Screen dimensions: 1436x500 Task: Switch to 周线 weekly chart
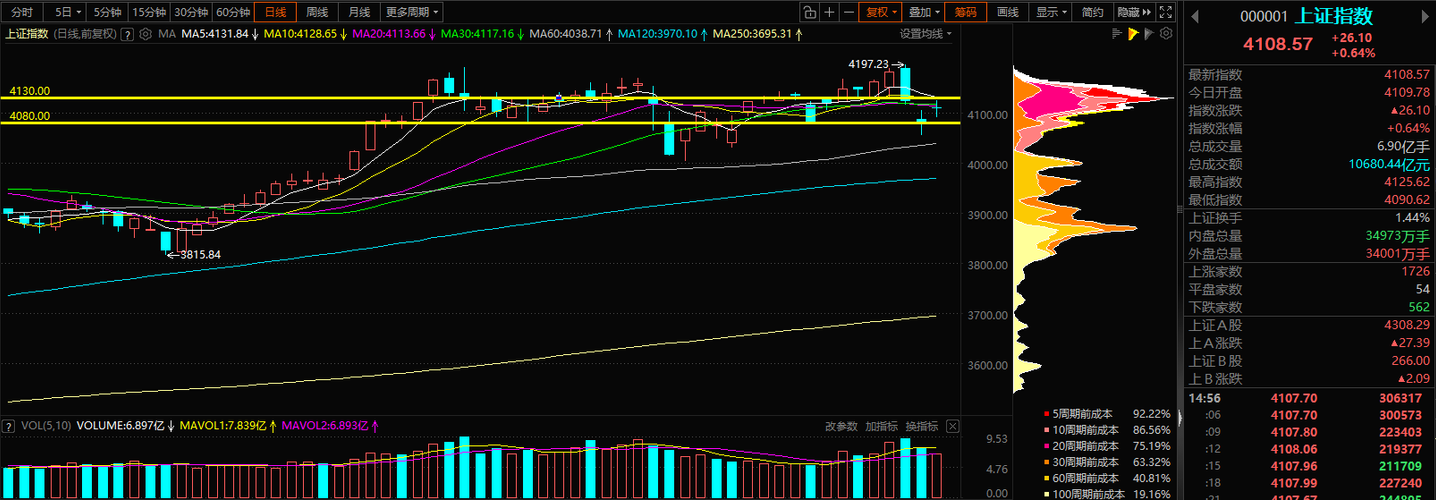pyautogui.click(x=317, y=12)
